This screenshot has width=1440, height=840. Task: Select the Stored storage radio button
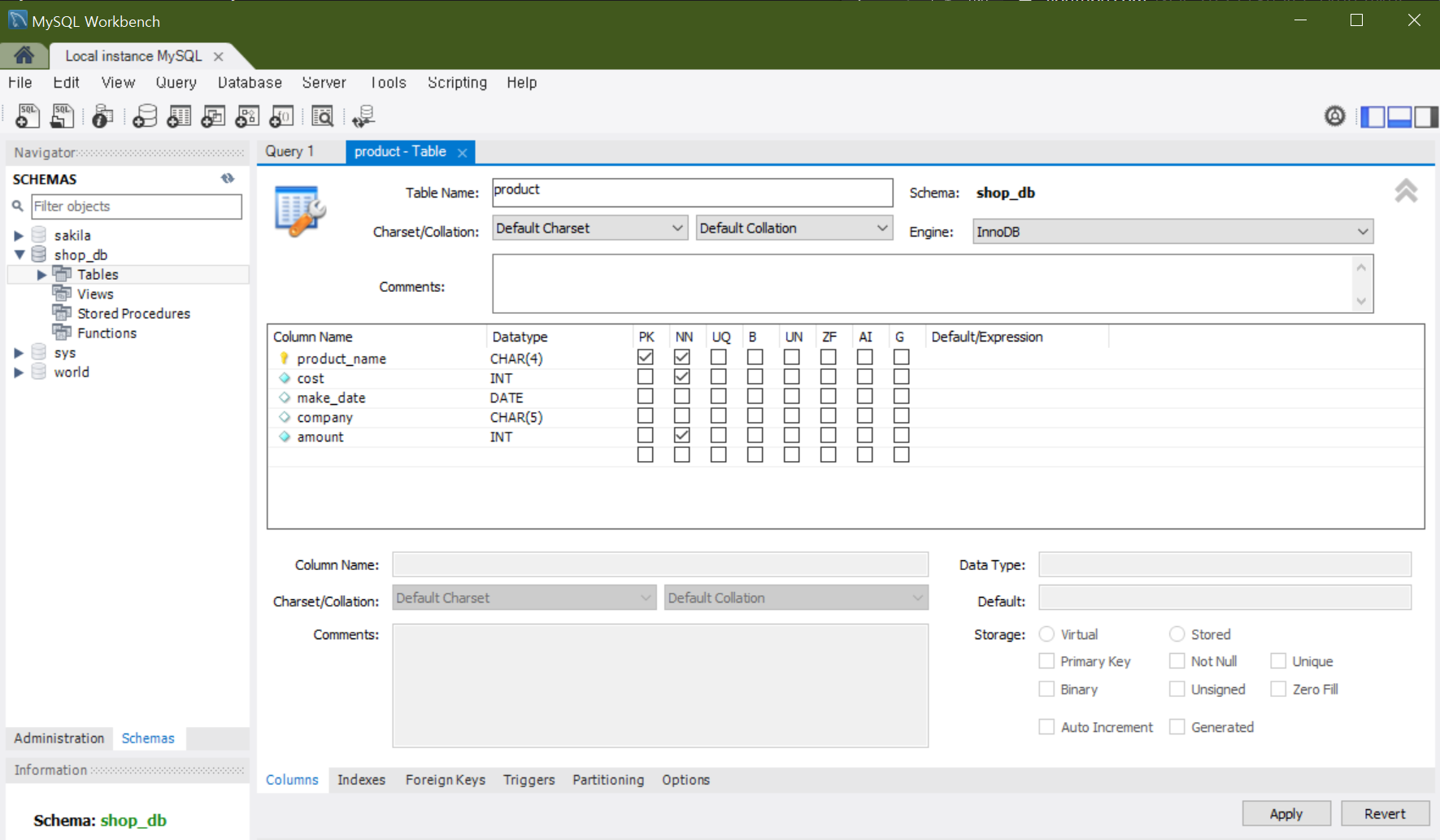(1177, 634)
